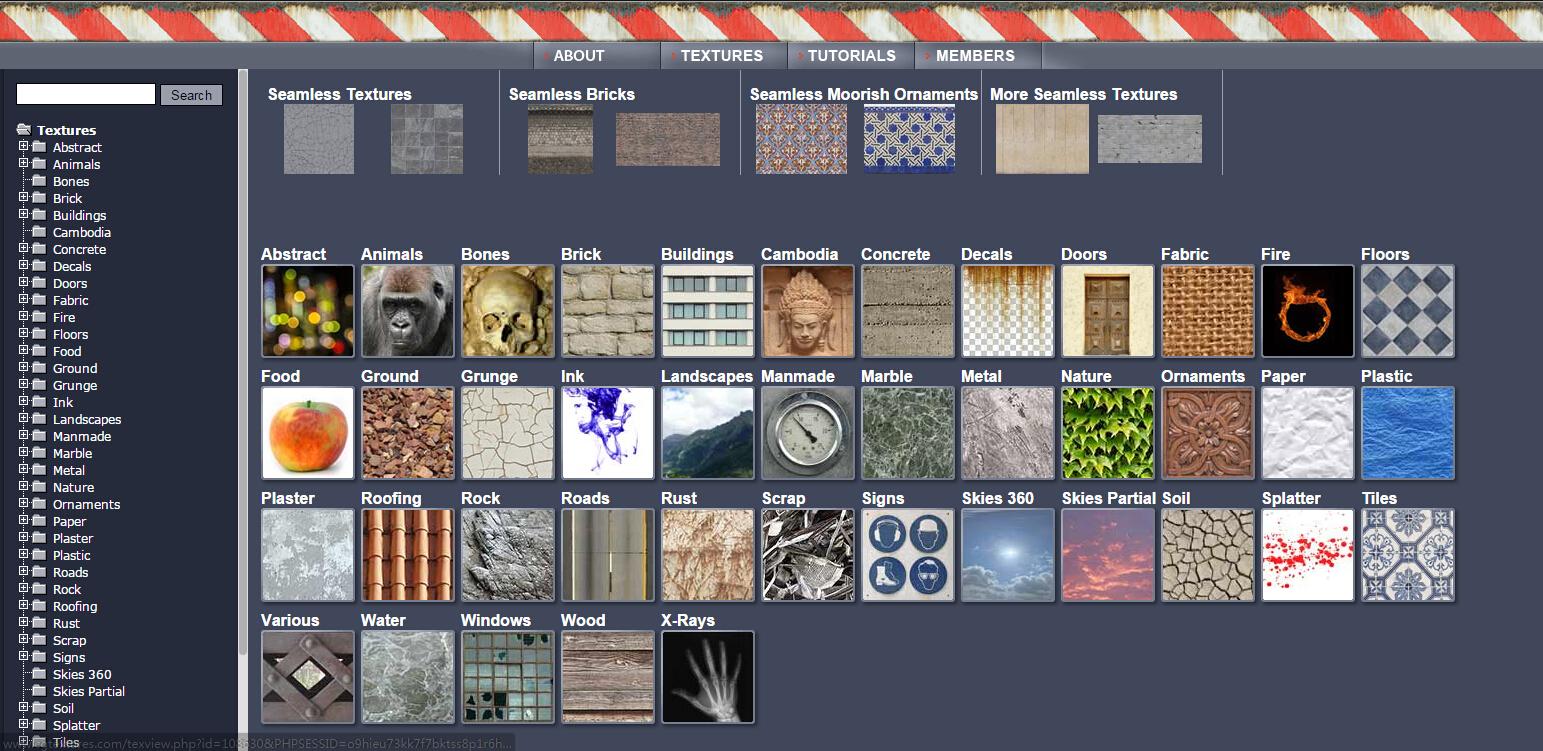Open the Animals gorilla thumbnail

coord(408,311)
